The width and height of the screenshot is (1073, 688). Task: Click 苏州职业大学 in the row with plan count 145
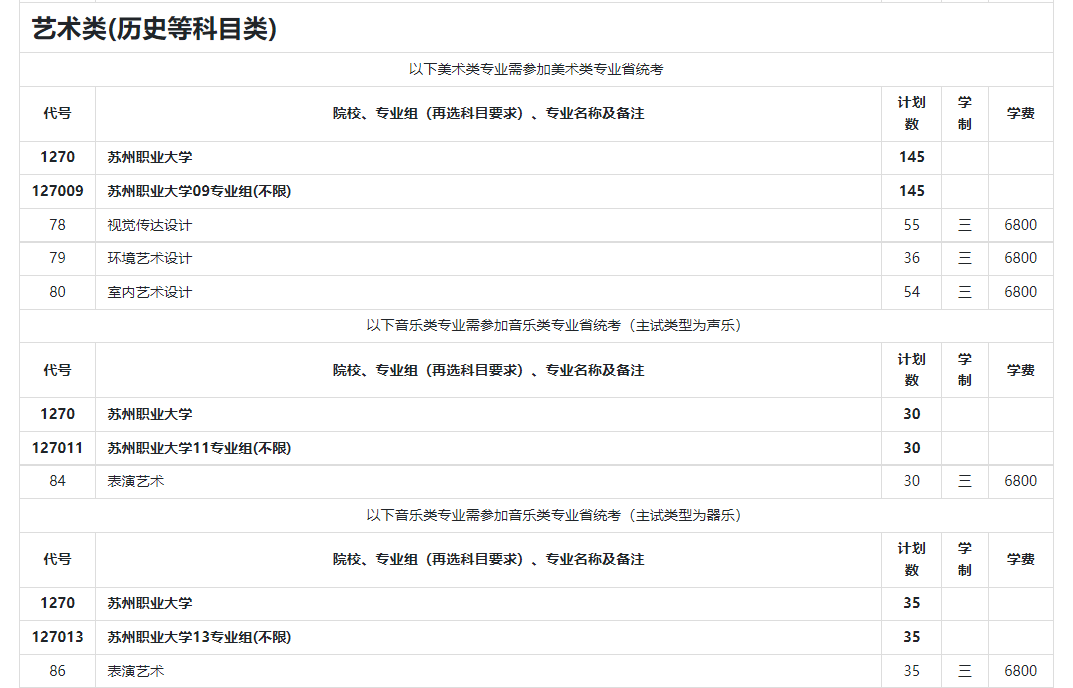coord(150,157)
